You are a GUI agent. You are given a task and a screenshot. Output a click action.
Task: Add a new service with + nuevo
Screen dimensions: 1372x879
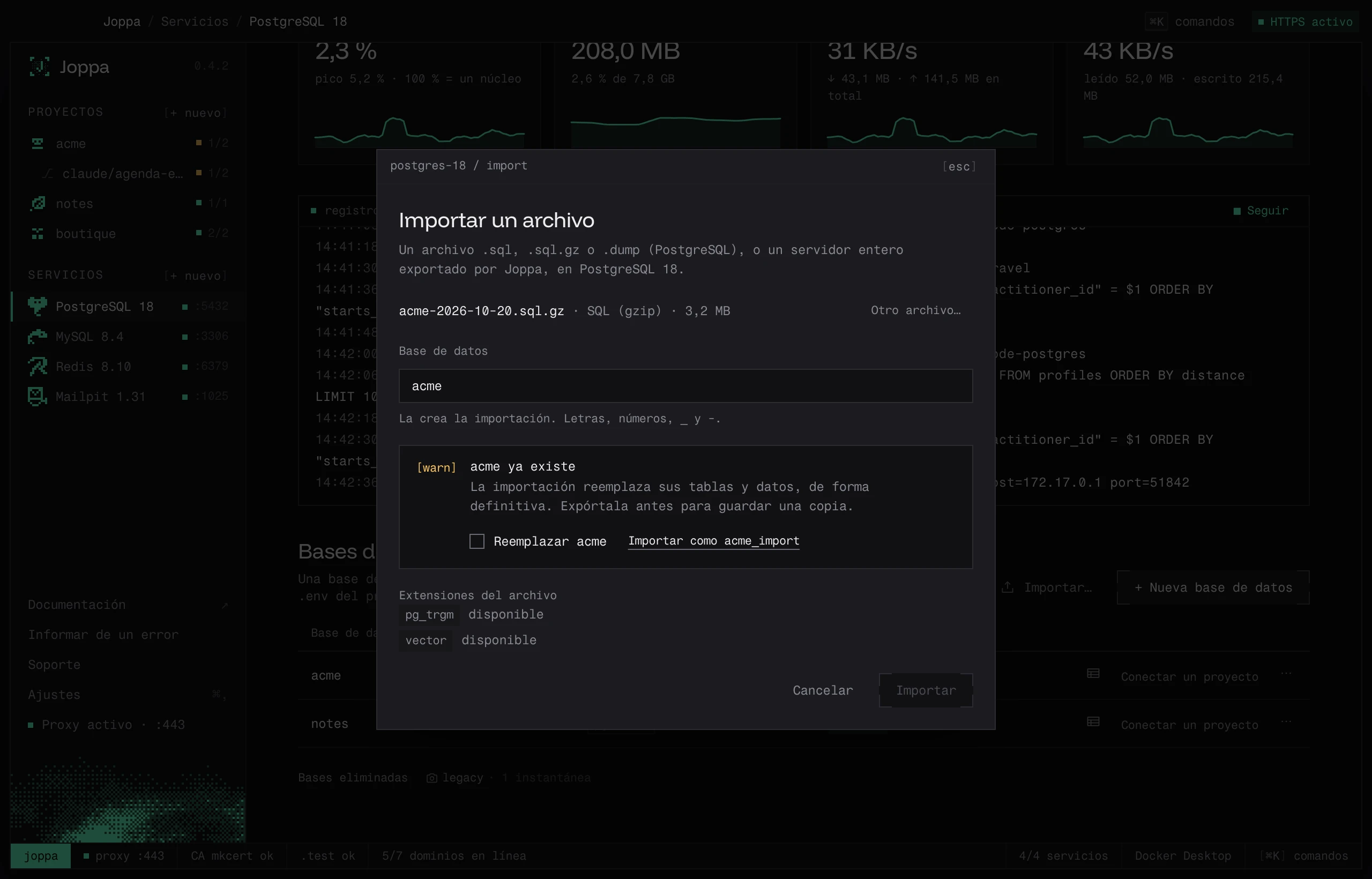click(196, 275)
